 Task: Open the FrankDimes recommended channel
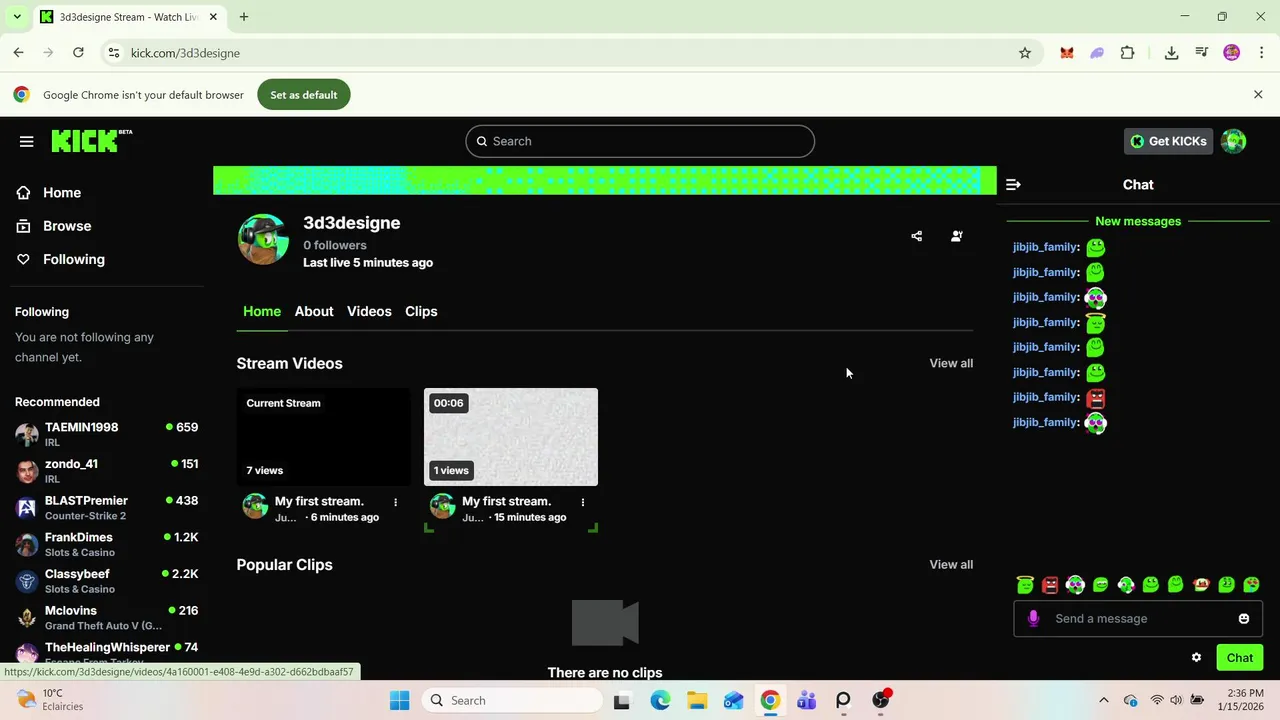point(106,544)
